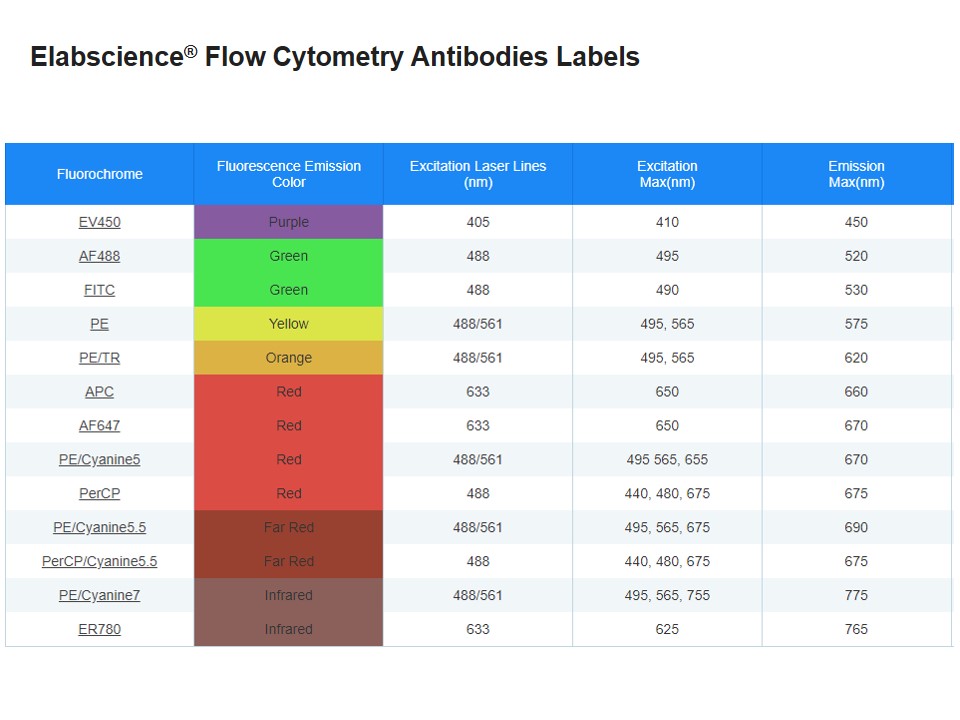Click the AF488 fluorochrome link
Viewport: 960px width, 720px height.
[x=99, y=256]
